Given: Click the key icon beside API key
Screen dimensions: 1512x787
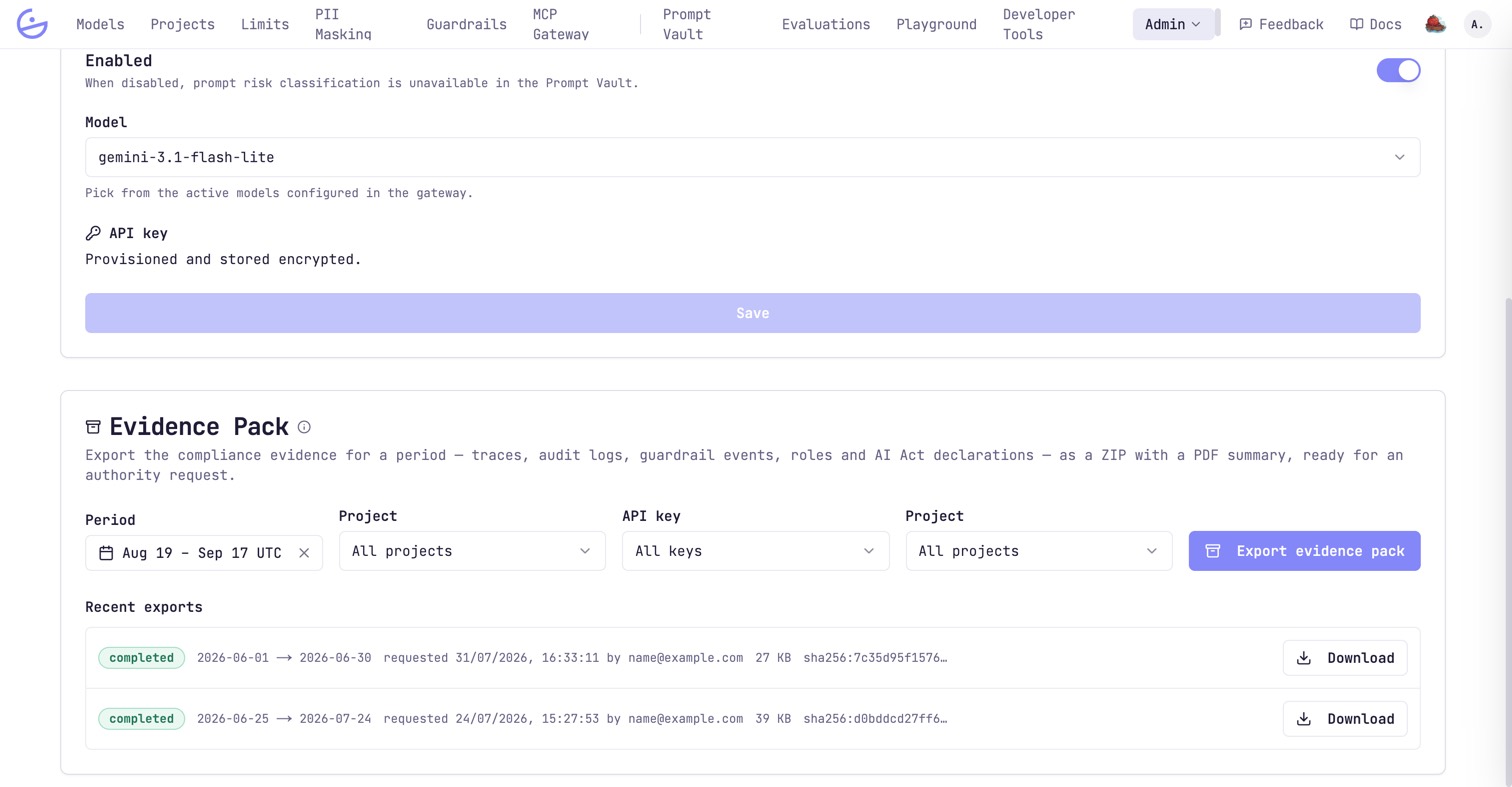Looking at the screenshot, I should (x=93, y=233).
